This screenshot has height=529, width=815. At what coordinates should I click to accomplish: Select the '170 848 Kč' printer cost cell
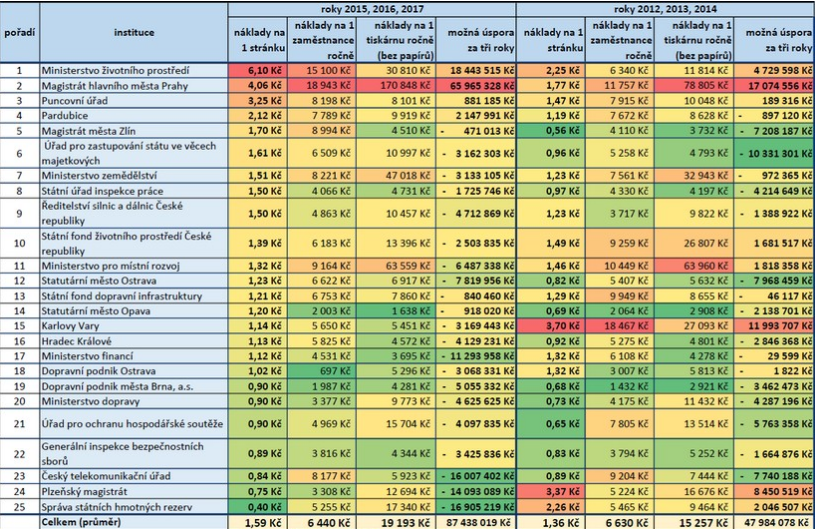pos(396,86)
